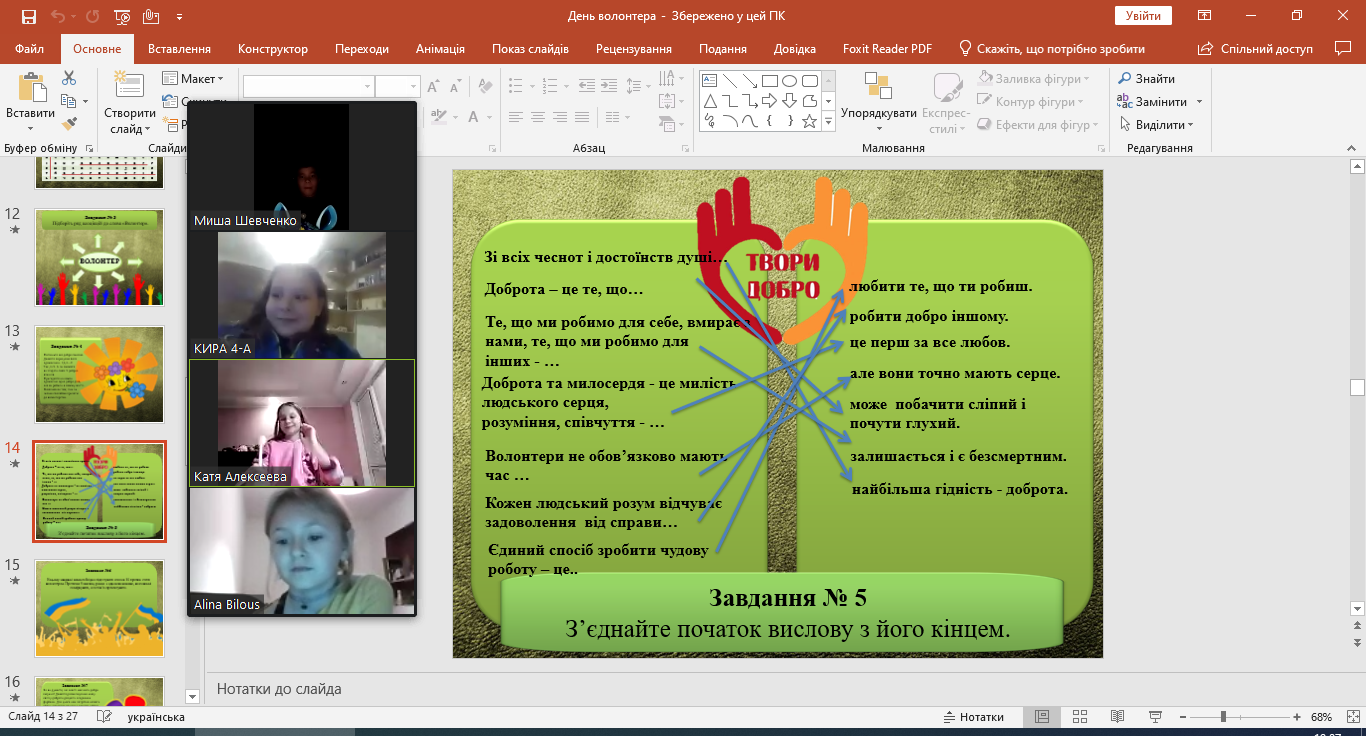Image resolution: width=1366 pixels, height=736 pixels.
Task: Switch to the Показ слайдів tab
Action: tap(530, 49)
